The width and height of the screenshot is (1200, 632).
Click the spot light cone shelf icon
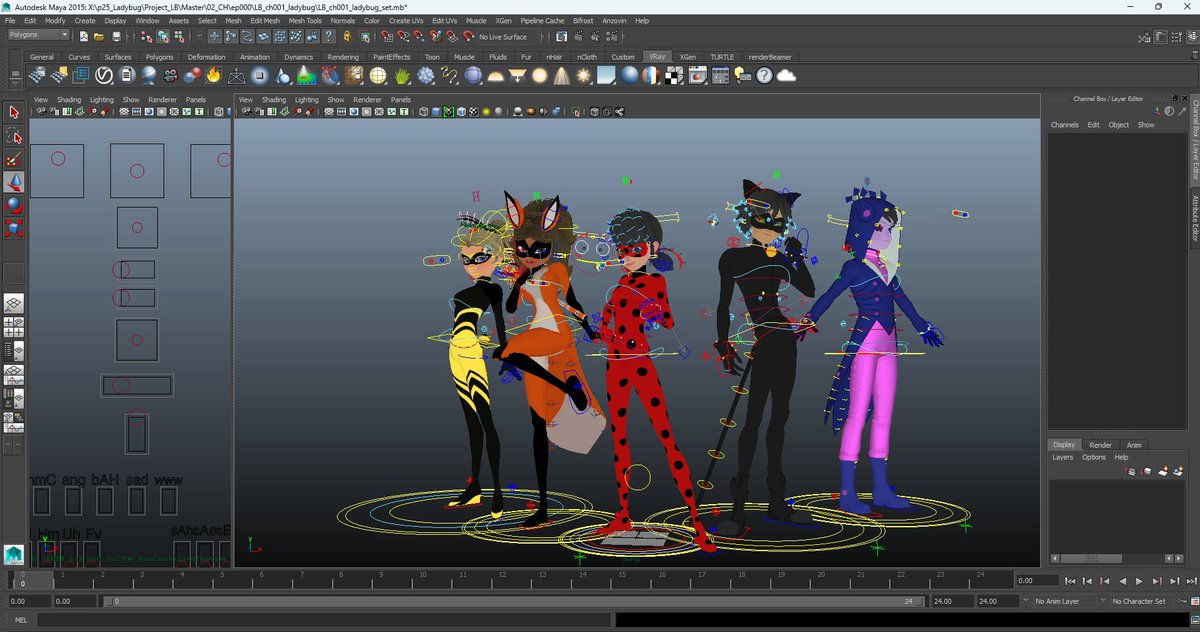pyautogui.click(x=562, y=75)
